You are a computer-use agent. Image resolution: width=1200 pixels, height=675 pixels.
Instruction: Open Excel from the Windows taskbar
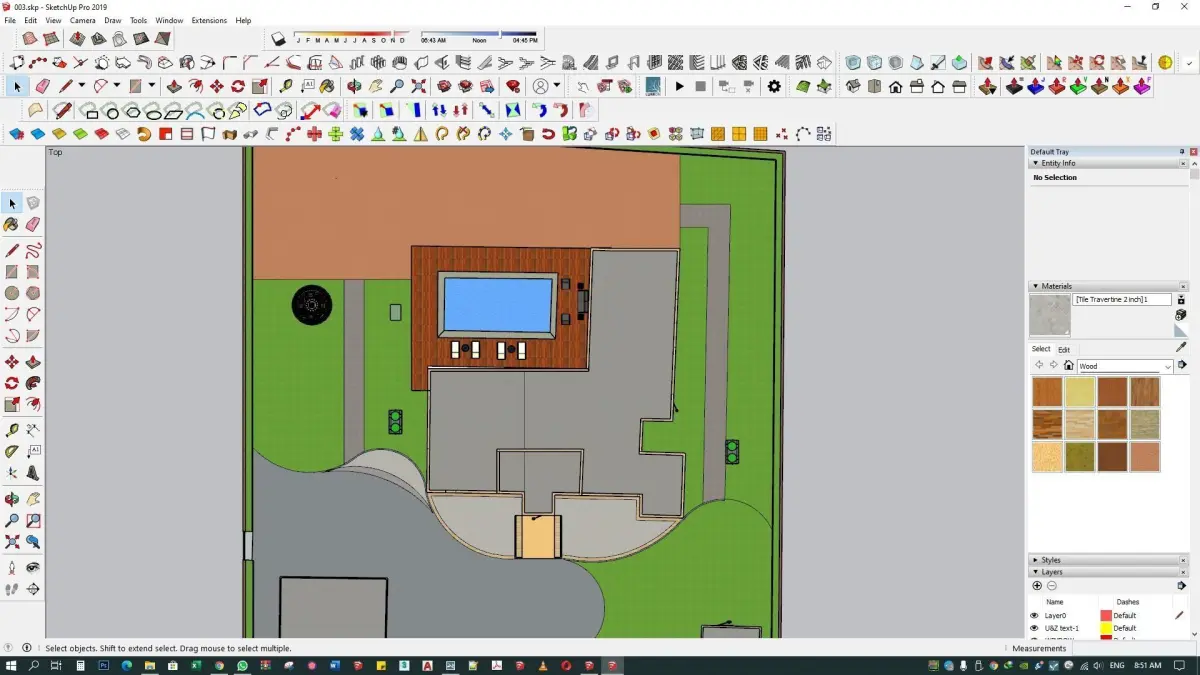(x=196, y=665)
